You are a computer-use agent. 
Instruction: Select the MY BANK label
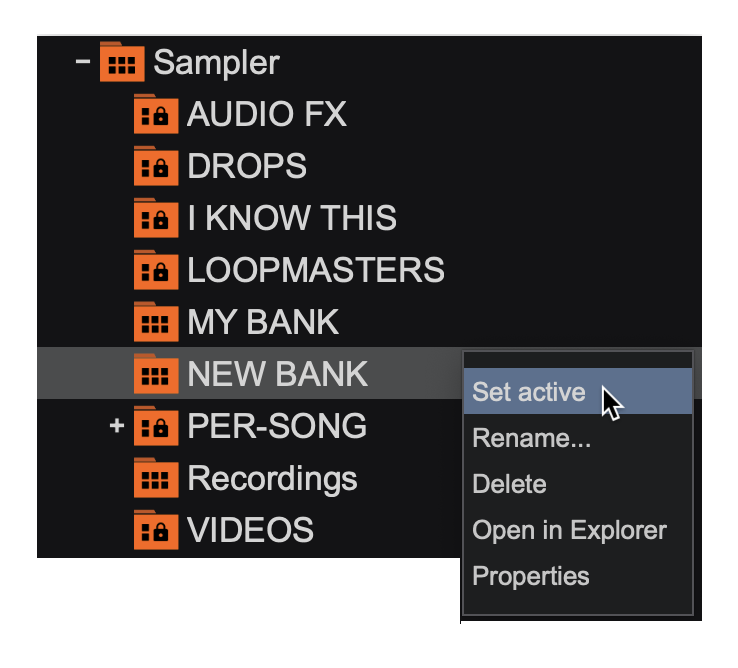[x=263, y=323]
